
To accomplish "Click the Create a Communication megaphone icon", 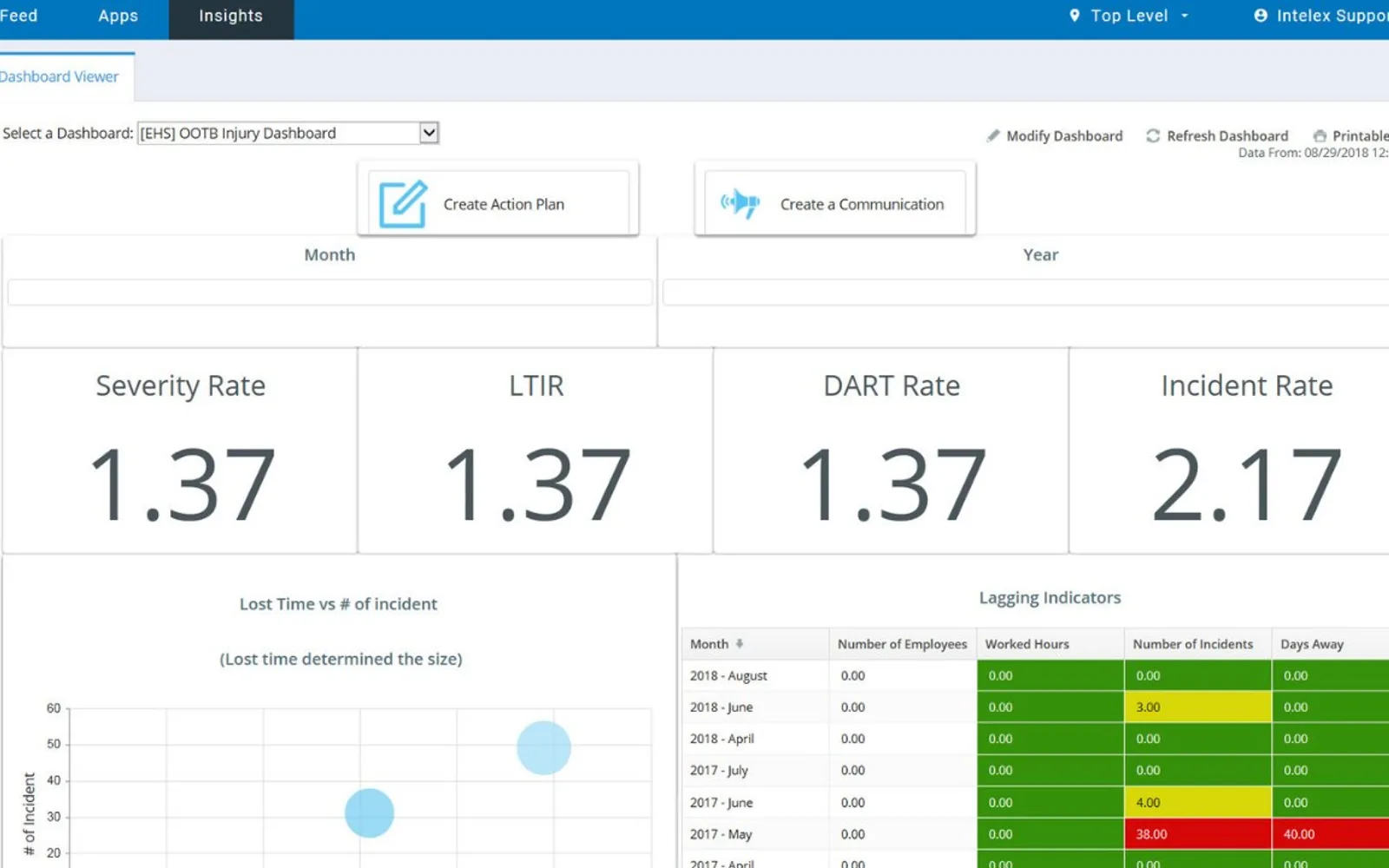I will coord(741,203).
